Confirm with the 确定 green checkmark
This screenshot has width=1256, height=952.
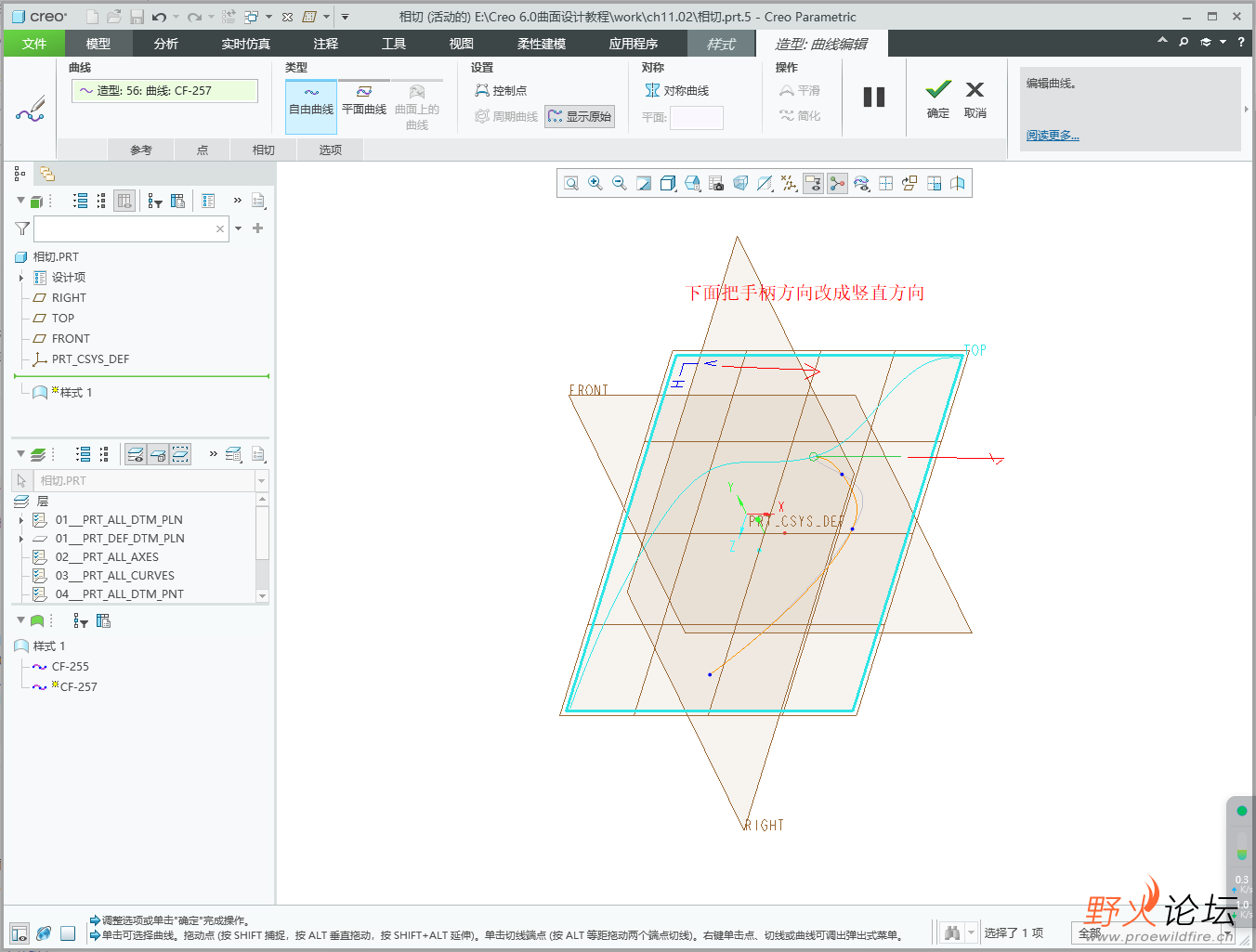pyautogui.click(x=938, y=98)
